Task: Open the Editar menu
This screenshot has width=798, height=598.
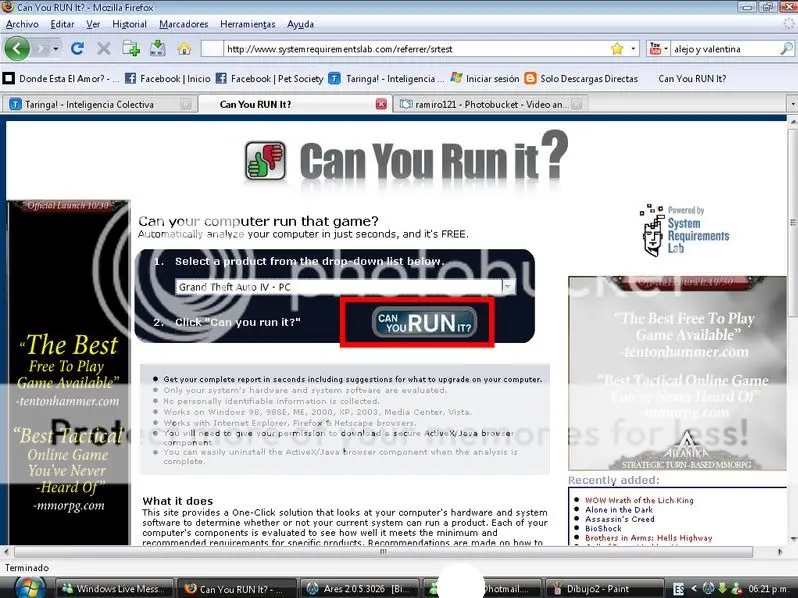Action: coord(62,24)
